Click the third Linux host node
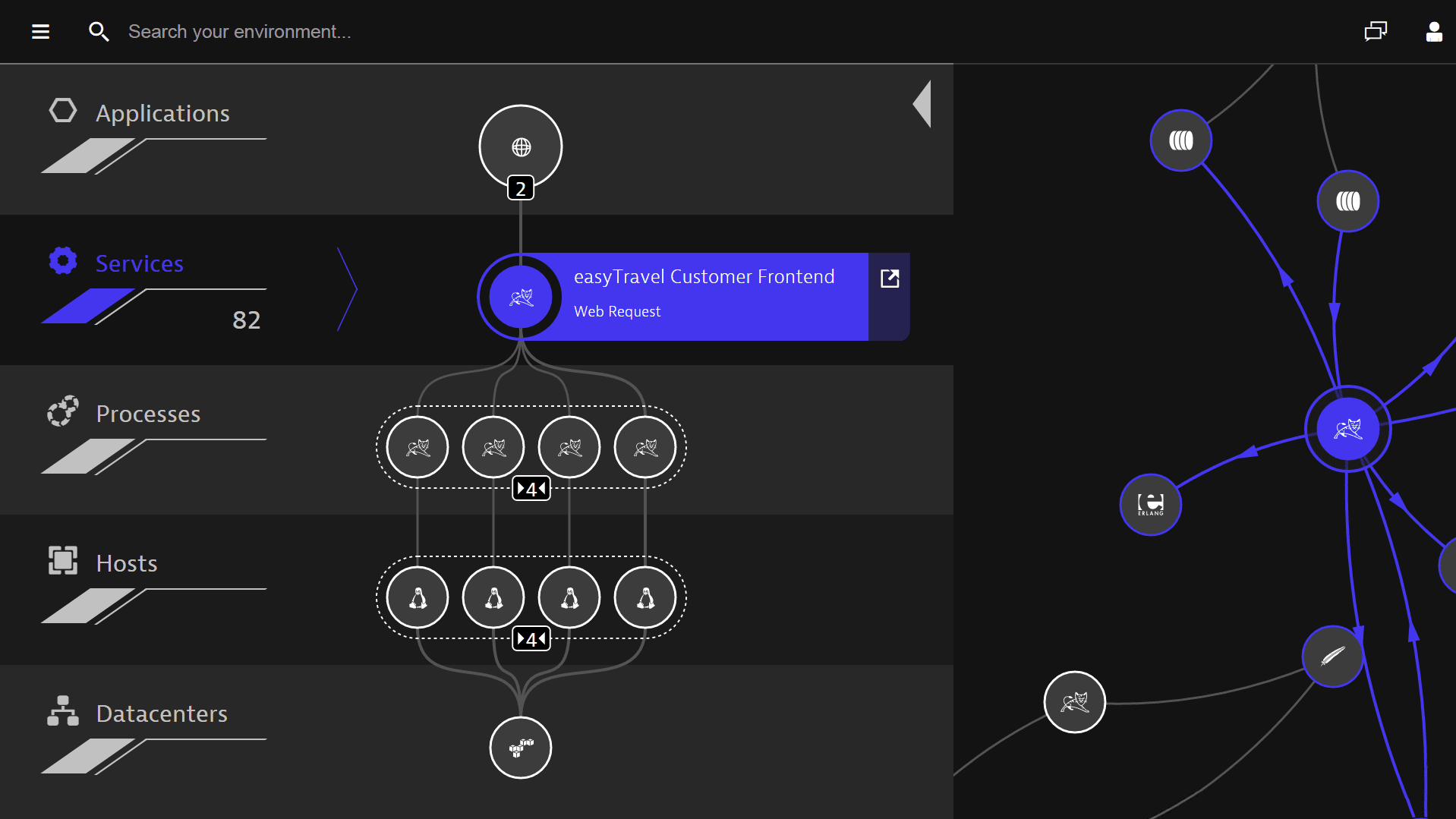This screenshot has width=1456, height=819. tap(569, 597)
